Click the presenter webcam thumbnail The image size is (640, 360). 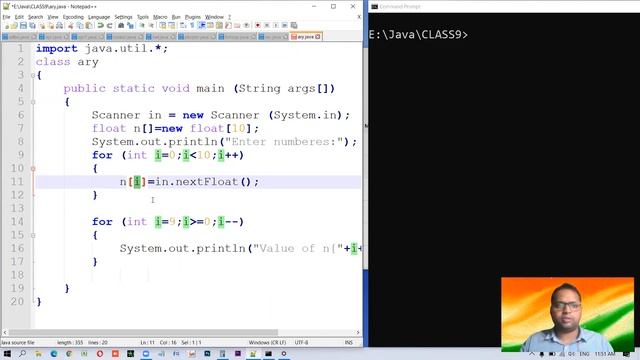(x=567, y=314)
